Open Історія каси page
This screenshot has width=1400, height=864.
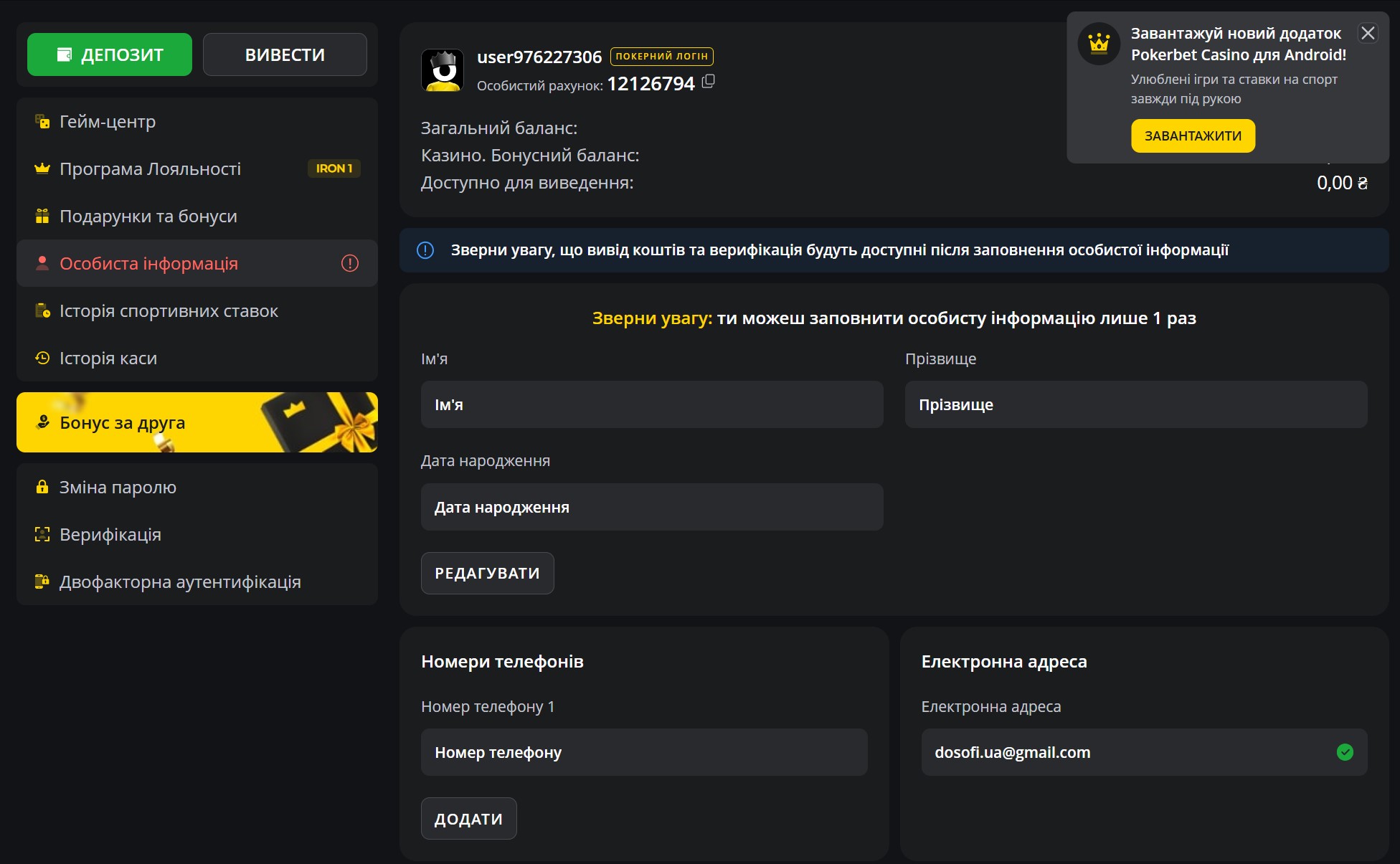tap(108, 359)
